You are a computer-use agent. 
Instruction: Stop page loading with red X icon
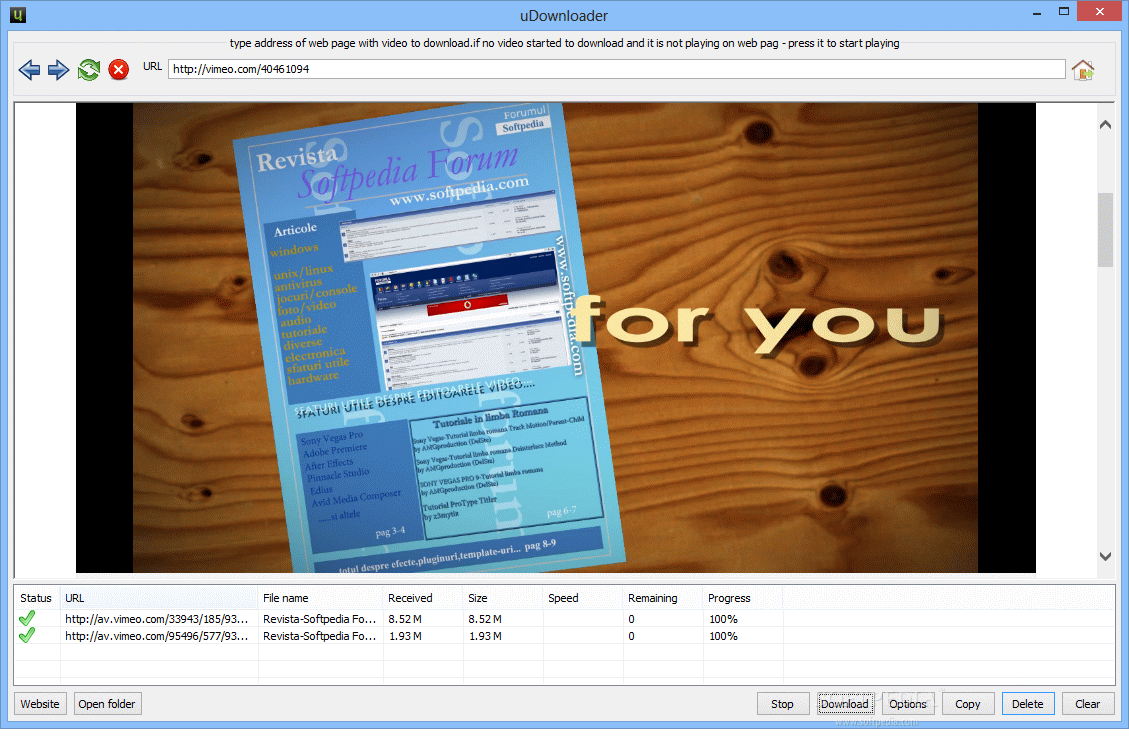(119, 69)
